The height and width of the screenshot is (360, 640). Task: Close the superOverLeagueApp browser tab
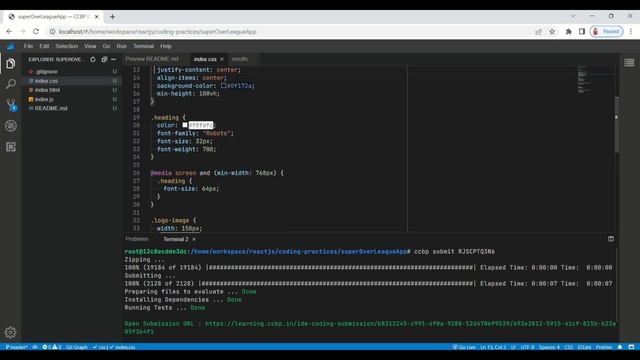(x=97, y=17)
